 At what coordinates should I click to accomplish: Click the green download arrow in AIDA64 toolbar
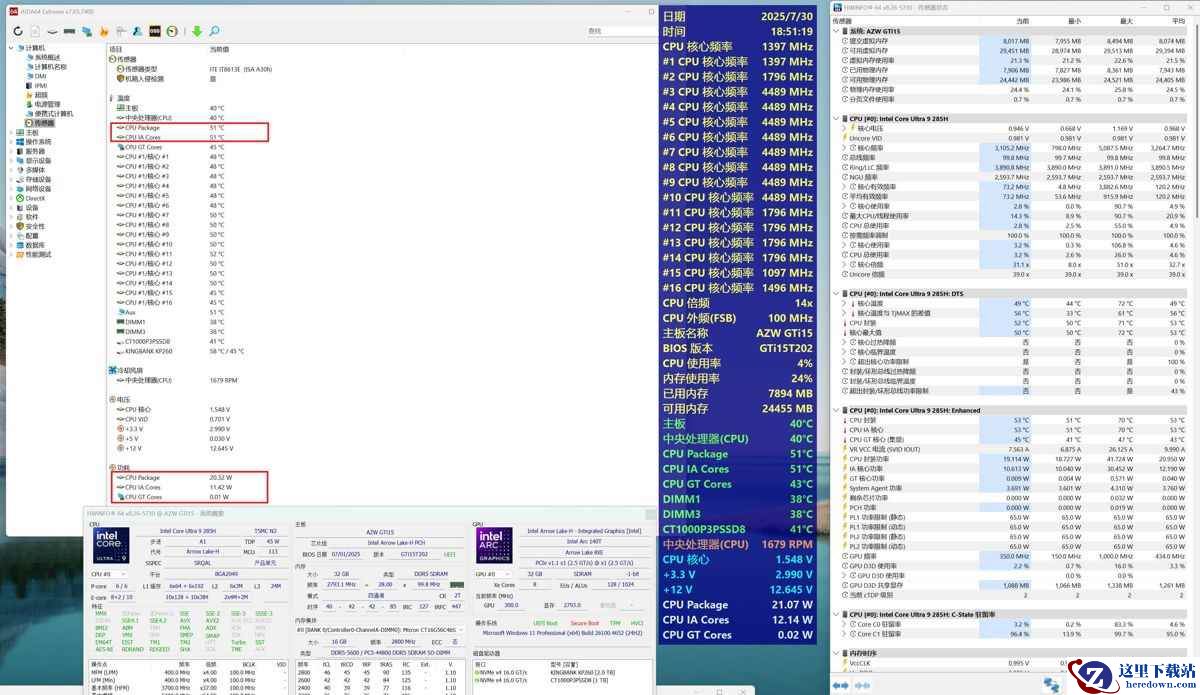coord(196,31)
